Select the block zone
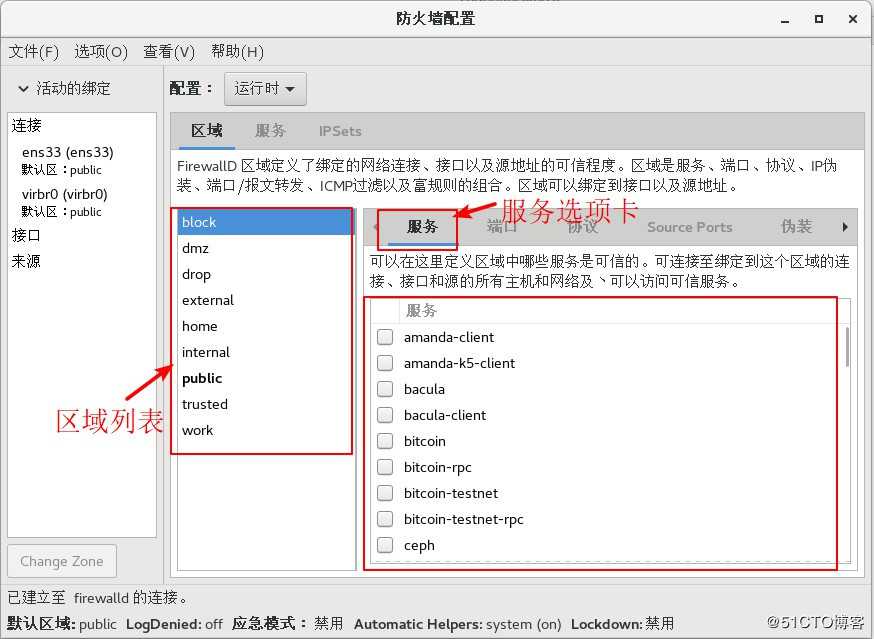Screen dimensions: 874x639 265,222
